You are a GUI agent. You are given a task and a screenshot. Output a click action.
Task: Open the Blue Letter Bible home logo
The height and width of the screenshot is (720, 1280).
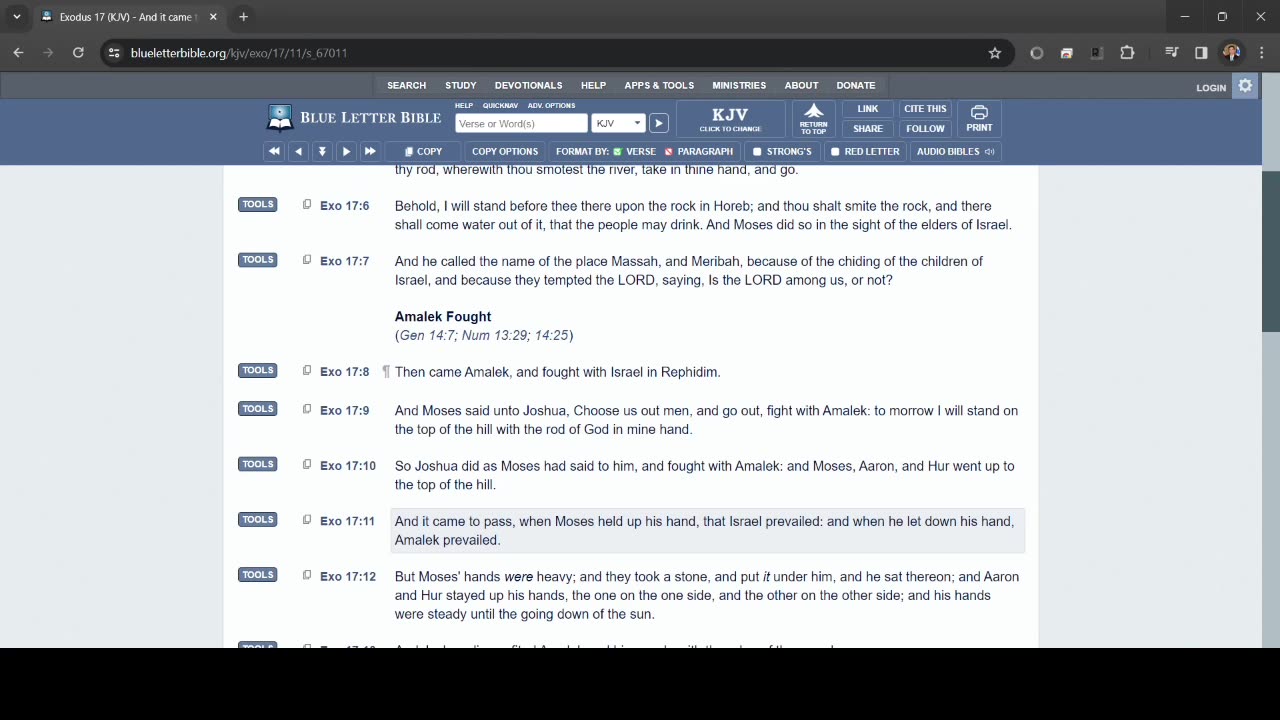[353, 118]
